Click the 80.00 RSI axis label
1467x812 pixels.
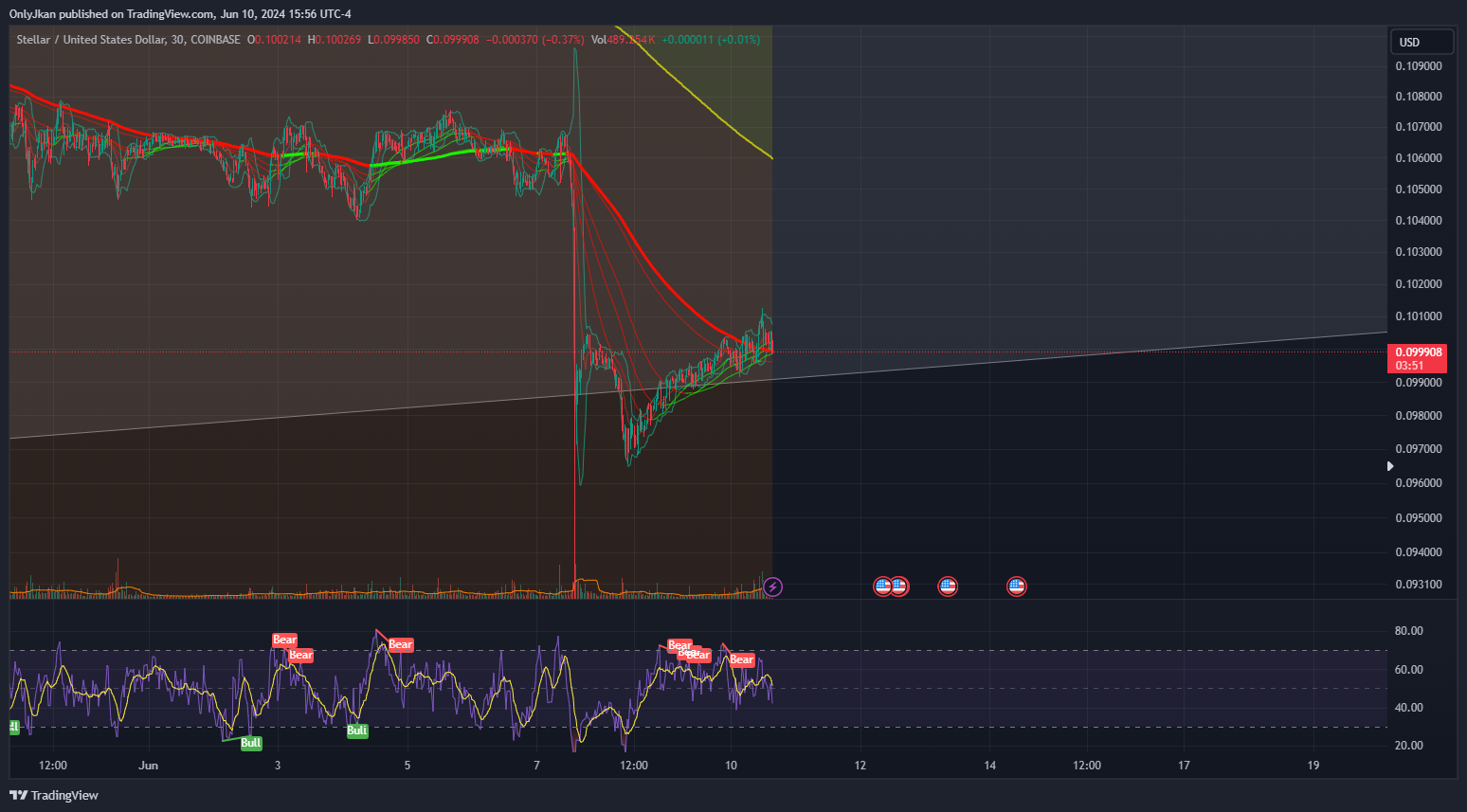[1409, 631]
